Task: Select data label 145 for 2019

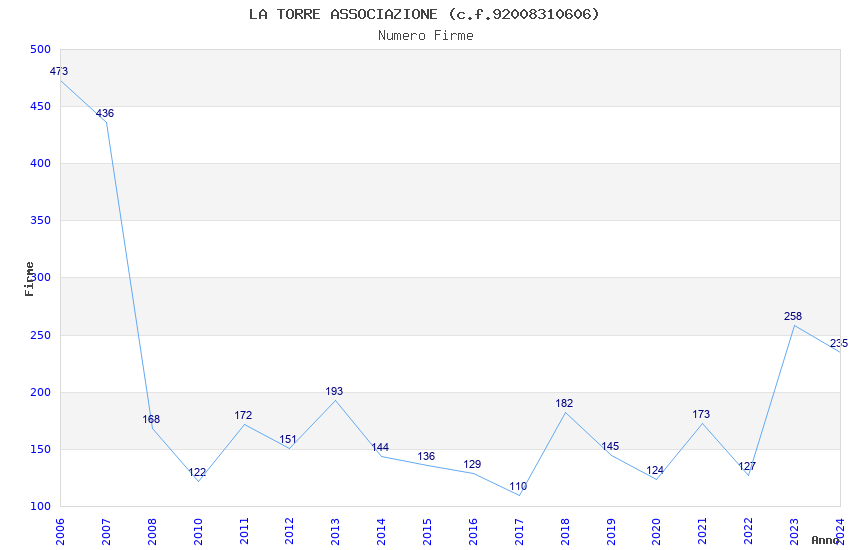Action: pyautogui.click(x=610, y=446)
